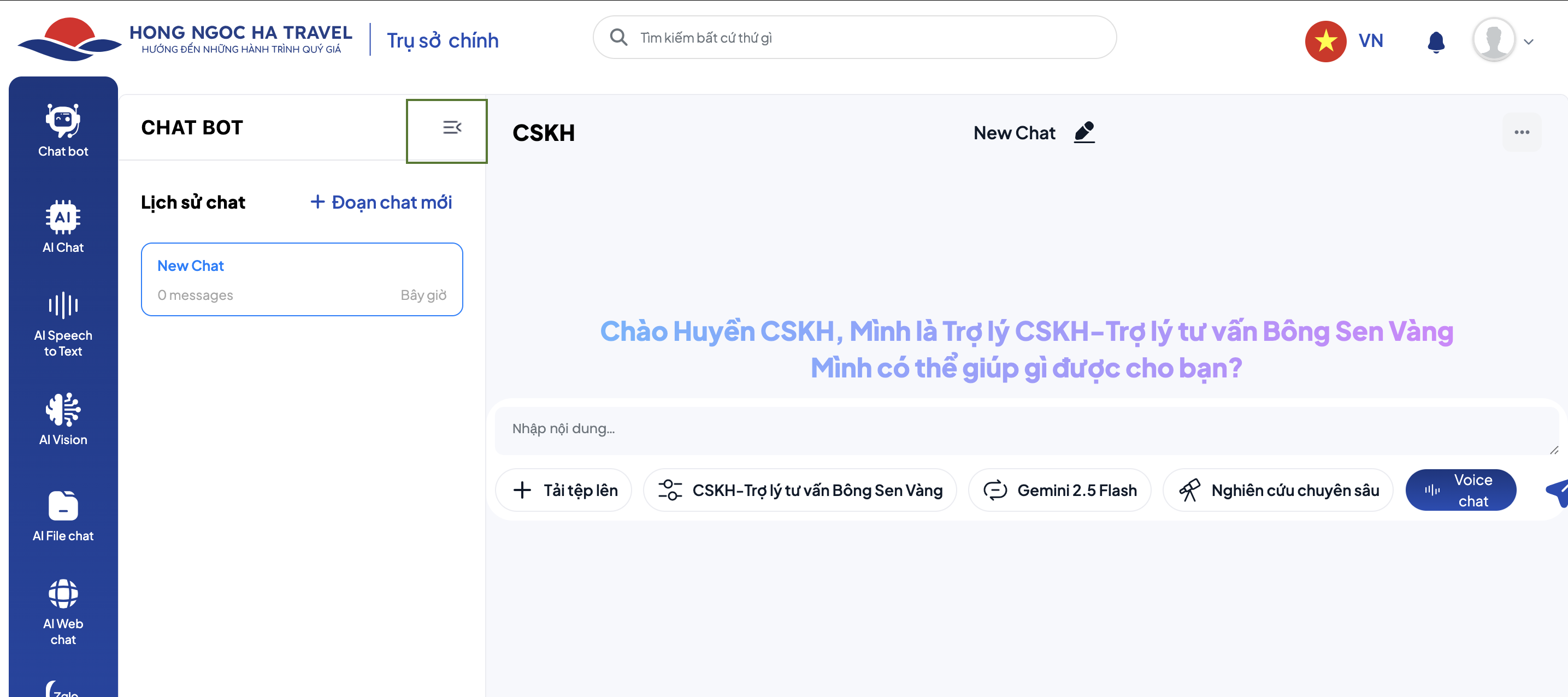This screenshot has width=1568, height=697.
Task: Click the notification bell icon
Action: [1436, 42]
